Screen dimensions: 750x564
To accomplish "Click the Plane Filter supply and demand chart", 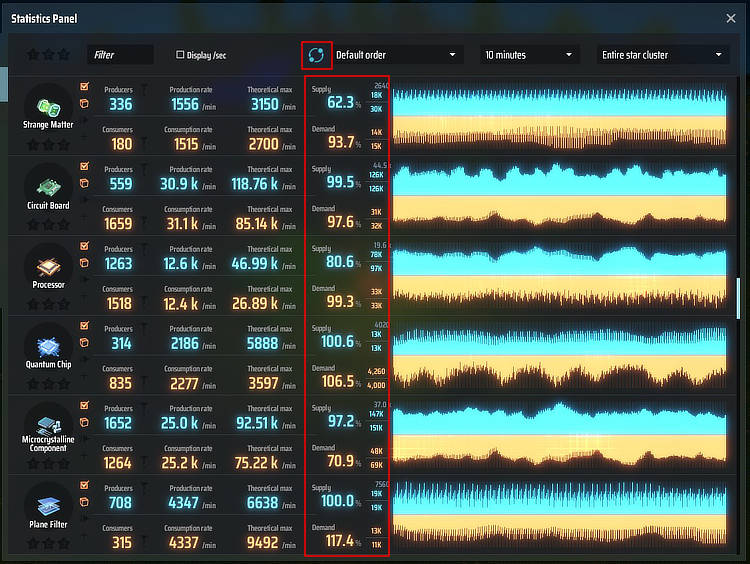I will (x=559, y=515).
